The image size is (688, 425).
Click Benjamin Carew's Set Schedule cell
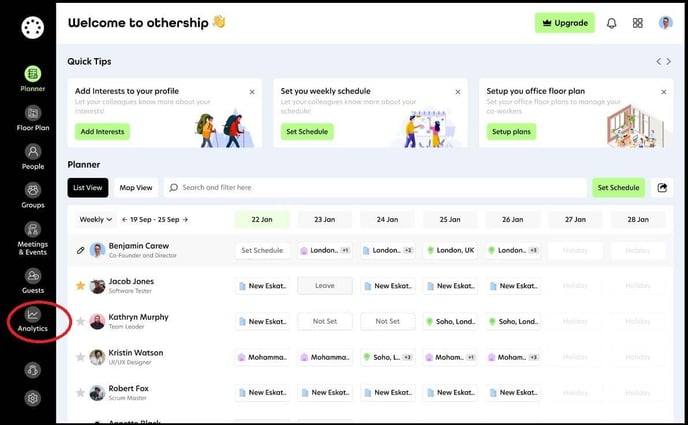point(262,250)
